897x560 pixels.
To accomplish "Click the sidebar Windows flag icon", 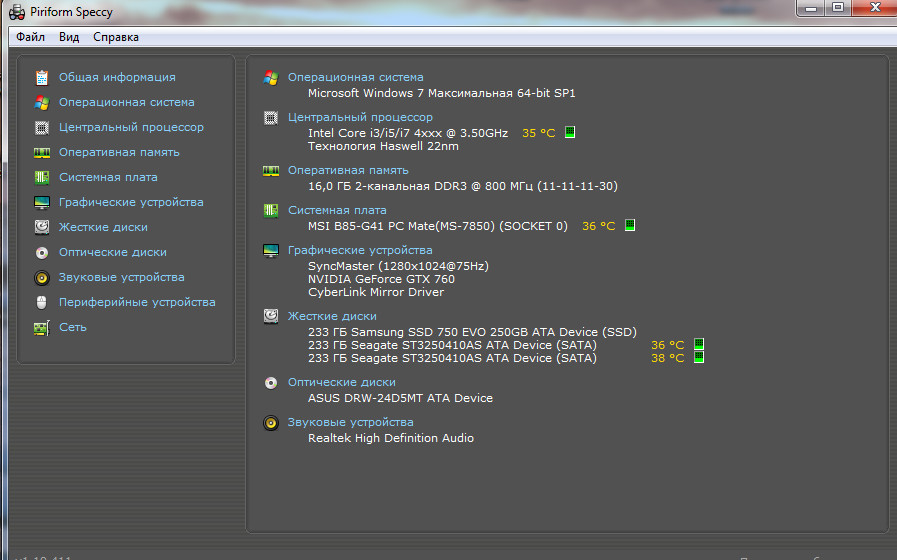I will pos(42,102).
